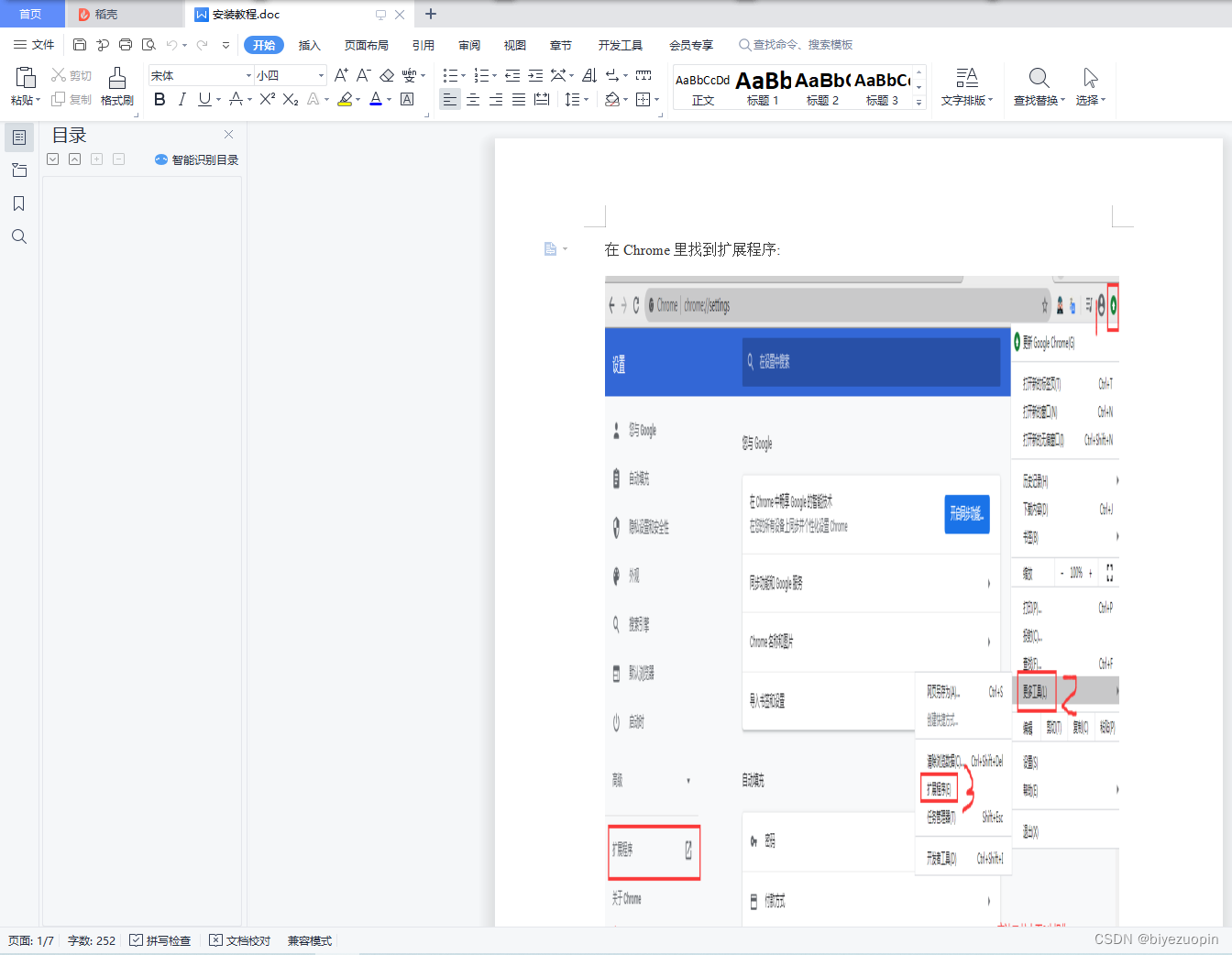Set paragraph alignment to left

pyautogui.click(x=449, y=99)
